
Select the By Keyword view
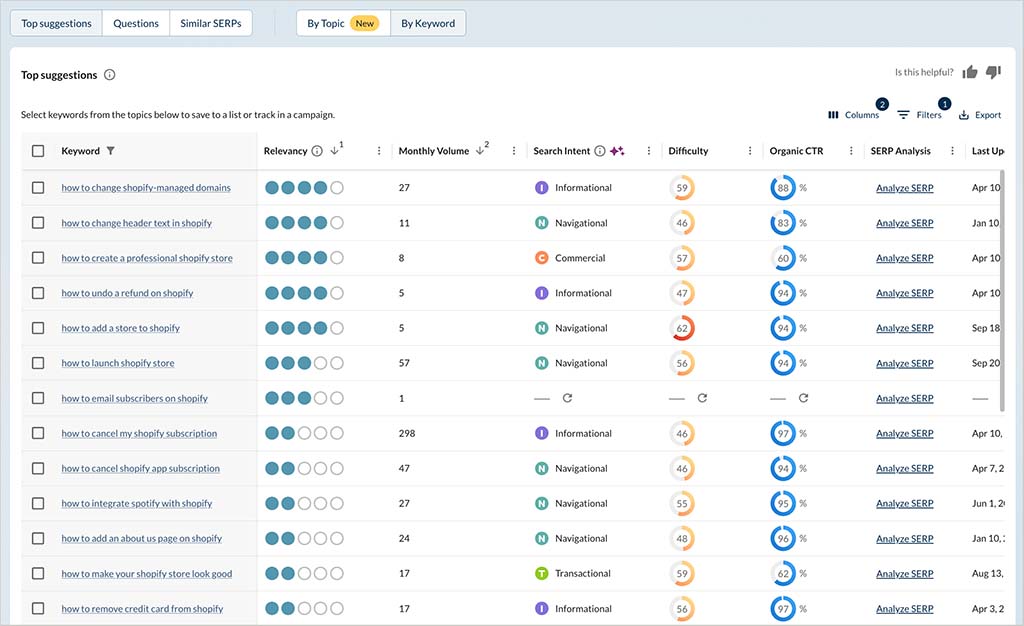coord(428,23)
